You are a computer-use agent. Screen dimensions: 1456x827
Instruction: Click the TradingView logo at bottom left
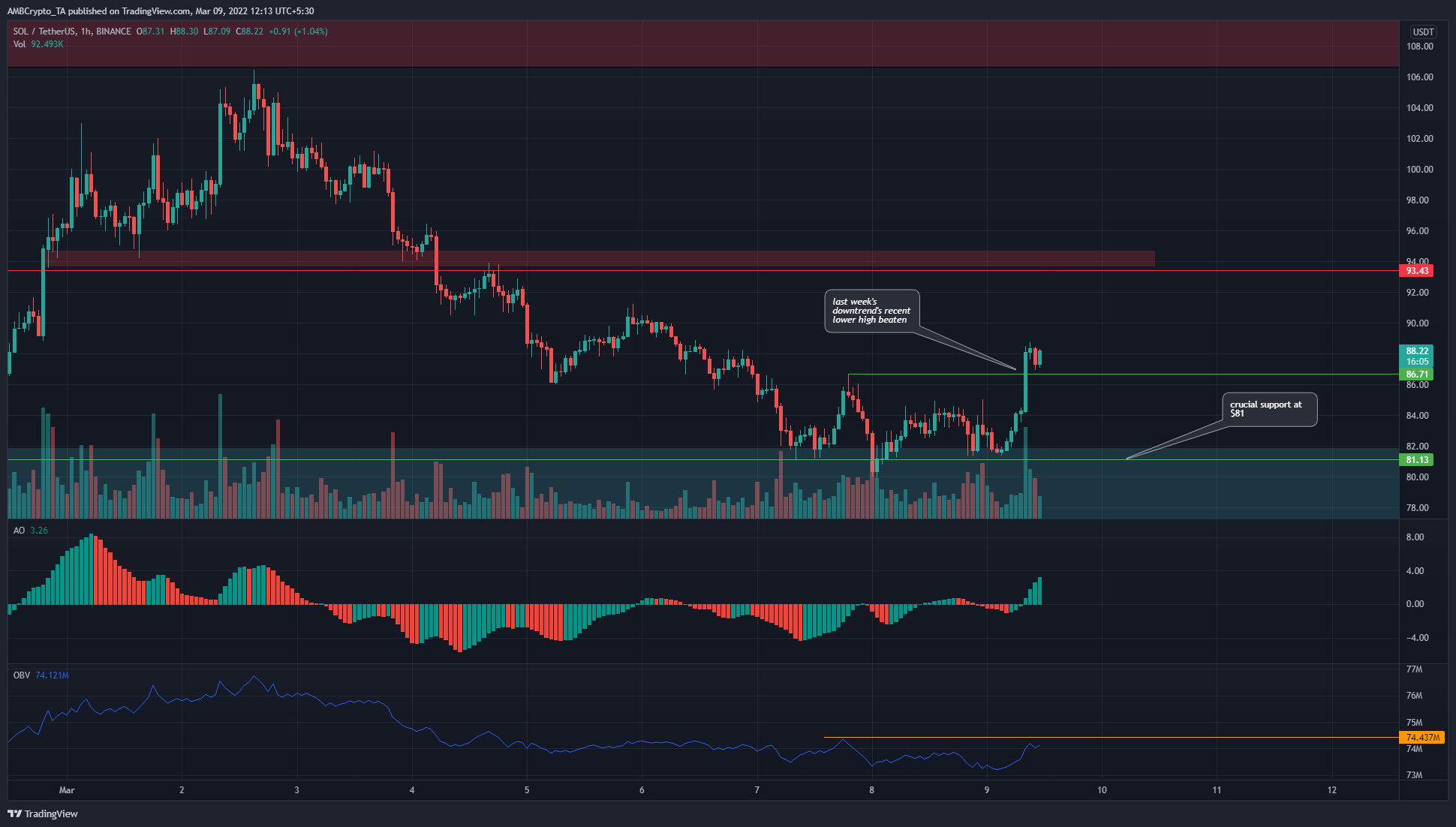tap(43, 813)
